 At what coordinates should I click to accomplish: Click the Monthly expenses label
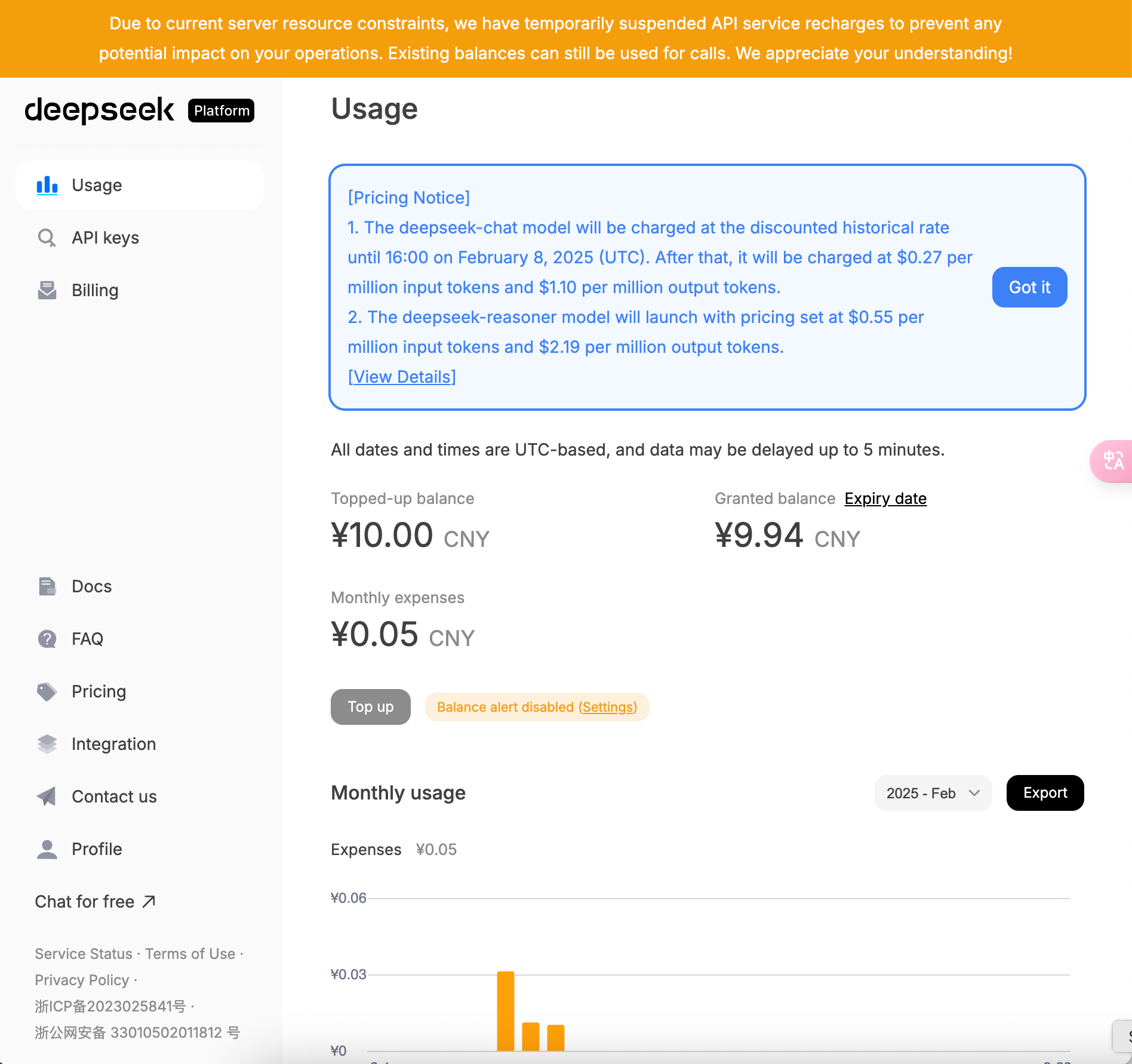coord(398,598)
